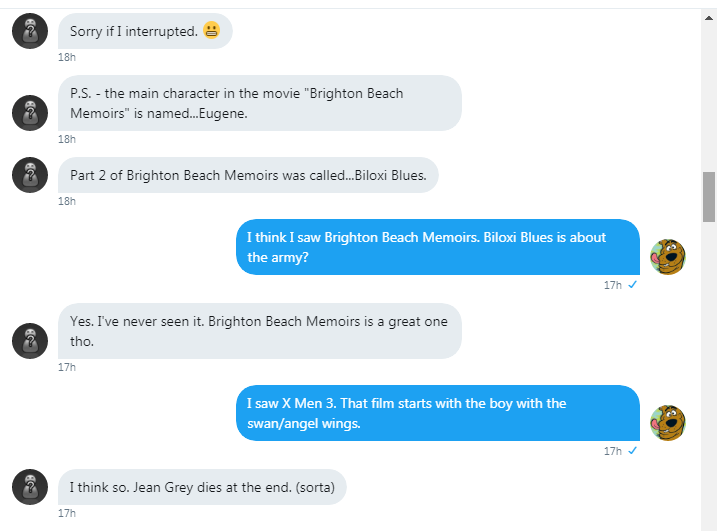717x531 pixels.
Task: Click the message bubble mentioning Eugene
Action: pos(260,103)
